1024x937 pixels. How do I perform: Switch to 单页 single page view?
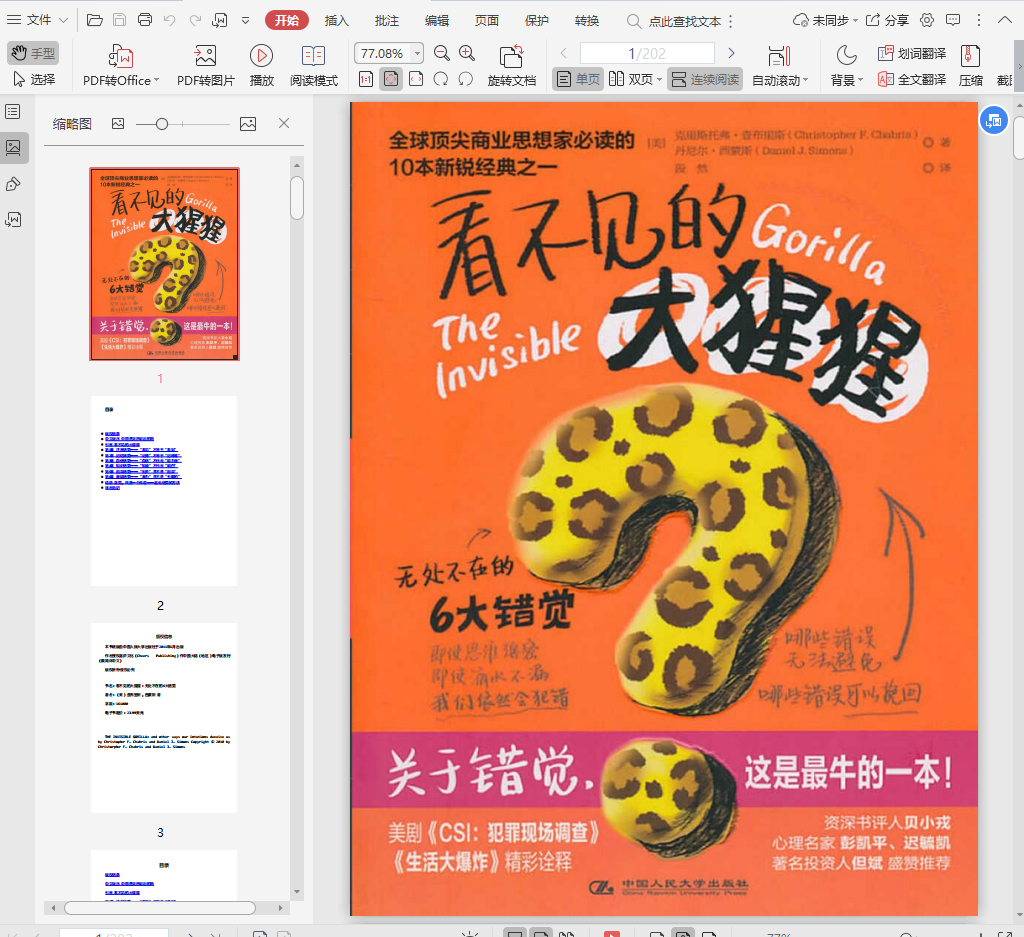point(578,79)
